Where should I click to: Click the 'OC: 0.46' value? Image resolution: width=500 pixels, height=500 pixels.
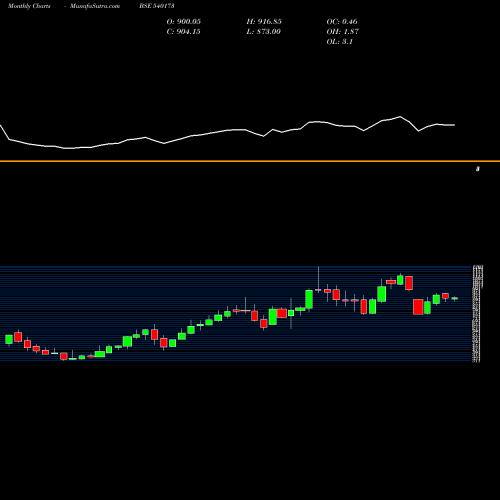click(x=342, y=22)
